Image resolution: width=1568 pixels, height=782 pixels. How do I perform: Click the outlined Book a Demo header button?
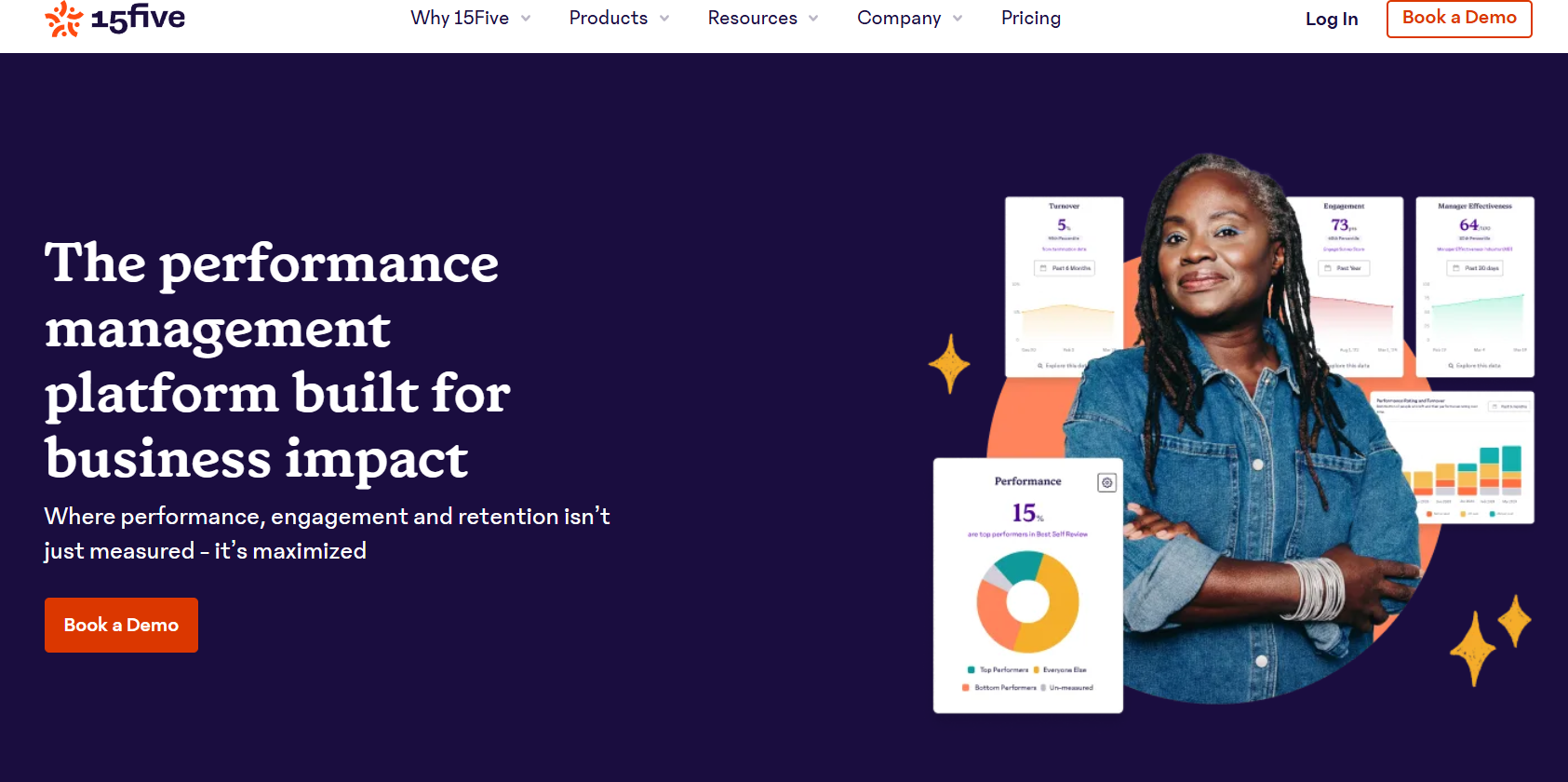coord(1458,18)
